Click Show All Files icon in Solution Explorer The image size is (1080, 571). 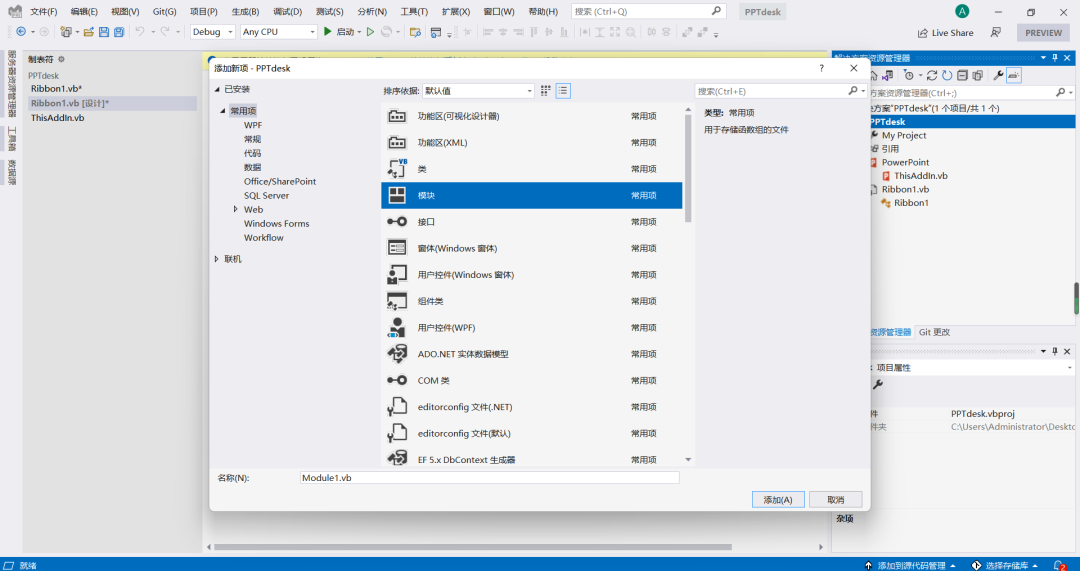click(x=977, y=75)
